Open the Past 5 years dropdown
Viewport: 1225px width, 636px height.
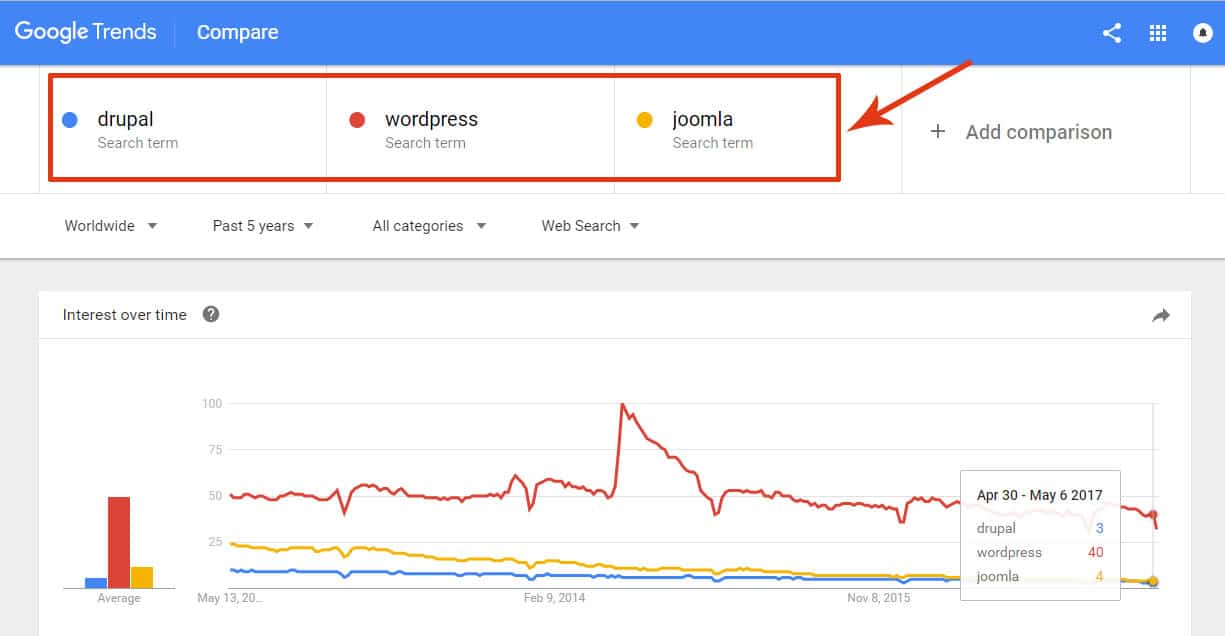[x=262, y=226]
